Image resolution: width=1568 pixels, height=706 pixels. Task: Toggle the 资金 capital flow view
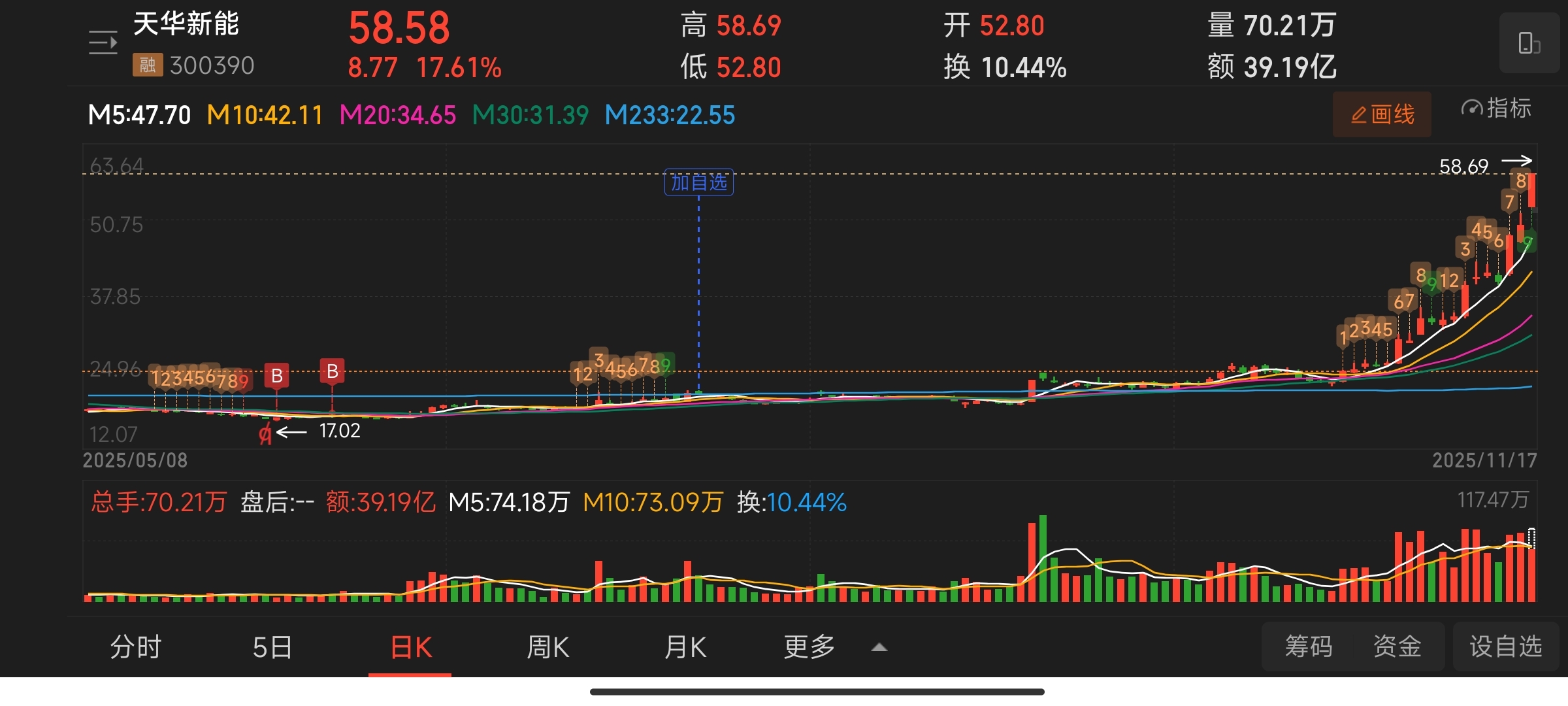coord(1397,647)
